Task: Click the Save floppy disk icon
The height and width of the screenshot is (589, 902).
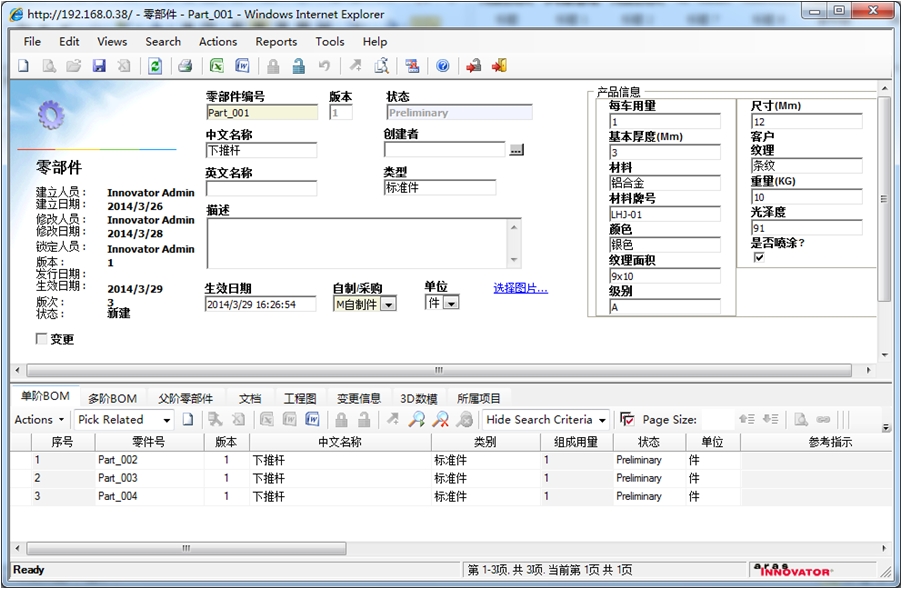Action: click(99, 66)
